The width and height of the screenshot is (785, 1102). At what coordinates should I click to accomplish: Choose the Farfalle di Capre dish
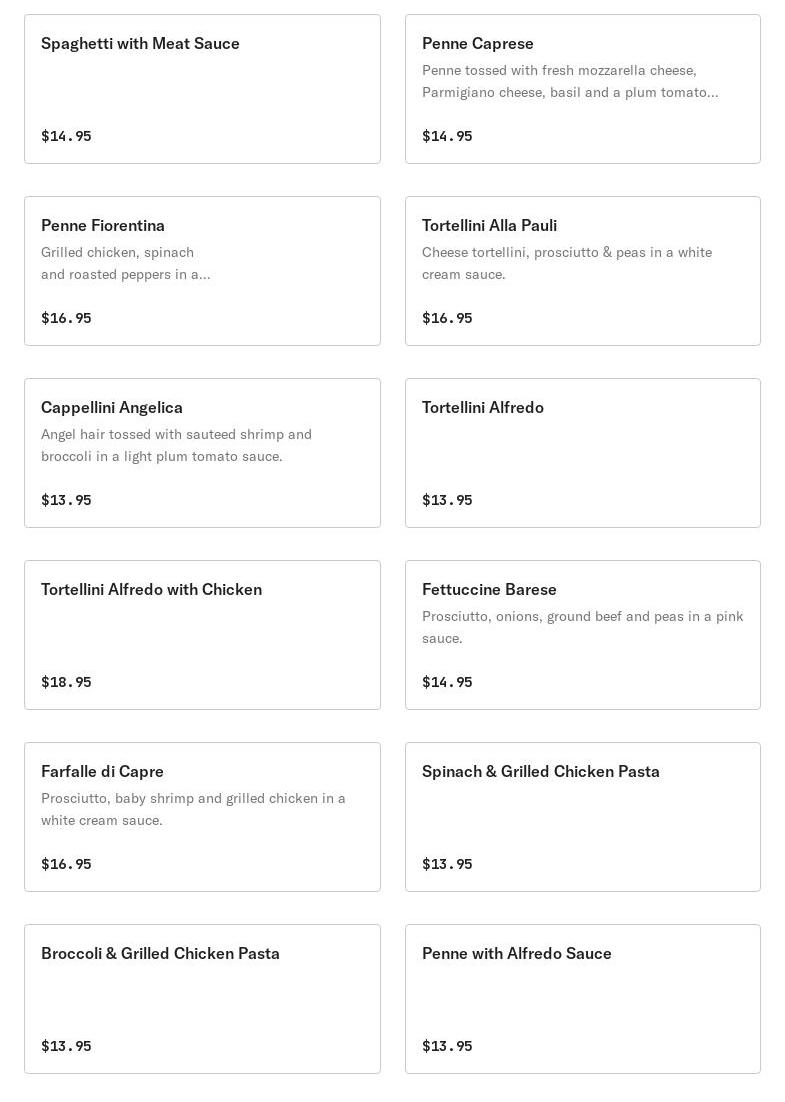202,817
